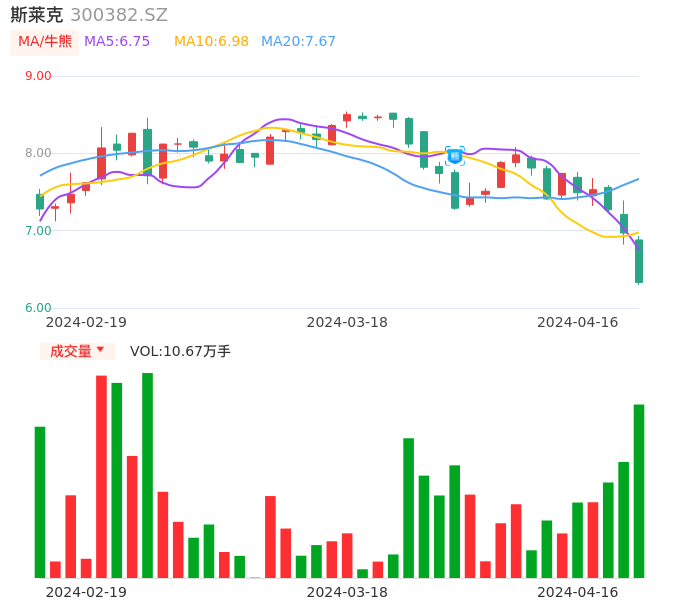Toggle the MA/牛熊 indicator button

click(44, 42)
